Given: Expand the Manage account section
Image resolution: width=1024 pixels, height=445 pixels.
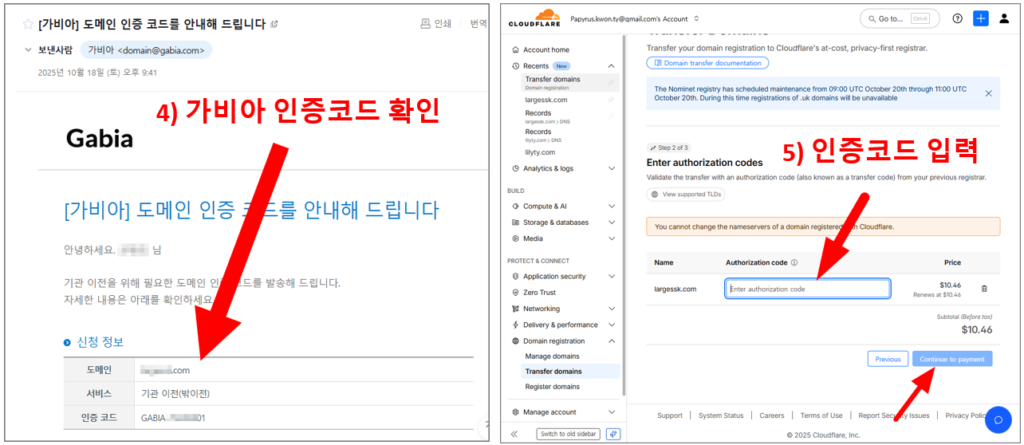Looking at the screenshot, I should tap(611, 412).
